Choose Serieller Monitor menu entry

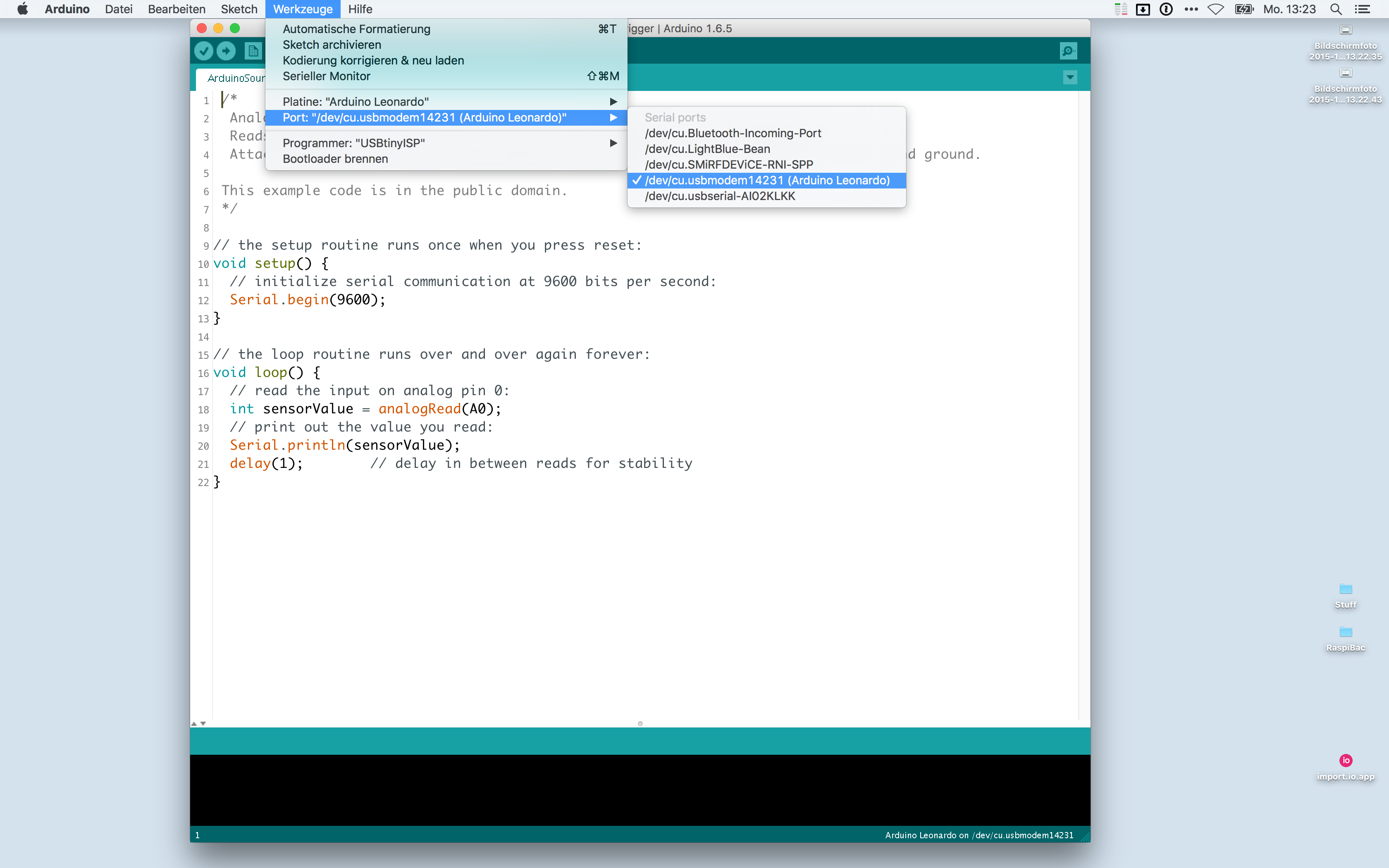pyautogui.click(x=326, y=76)
